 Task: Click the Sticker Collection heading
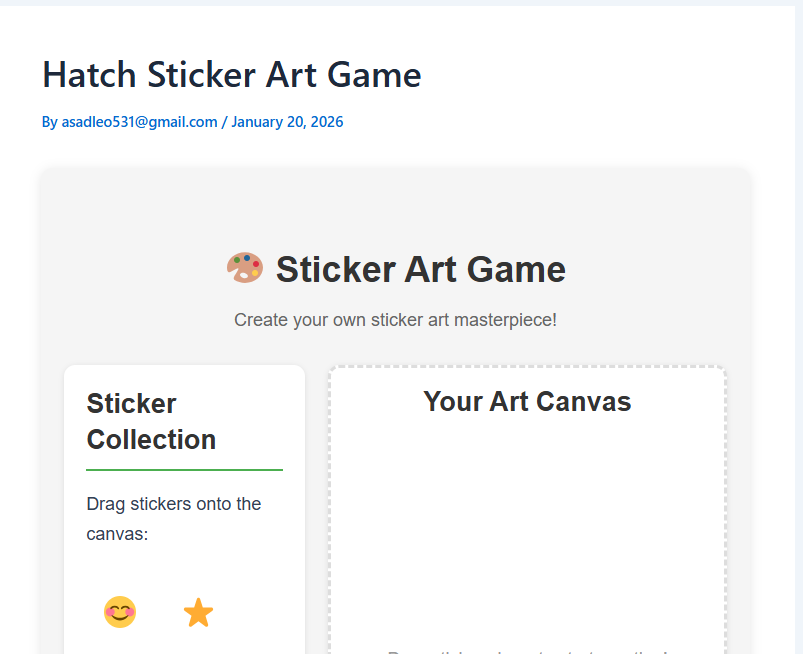pos(151,421)
